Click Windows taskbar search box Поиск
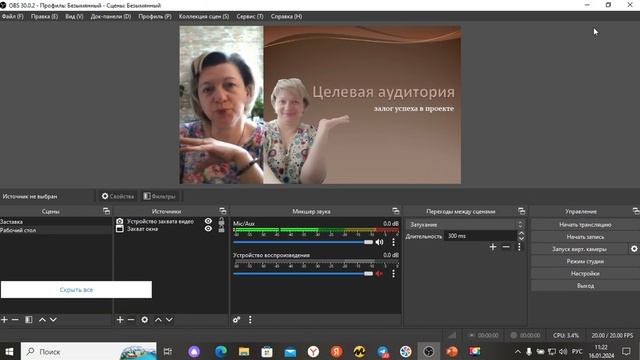640x360 pixels. (x=89, y=351)
